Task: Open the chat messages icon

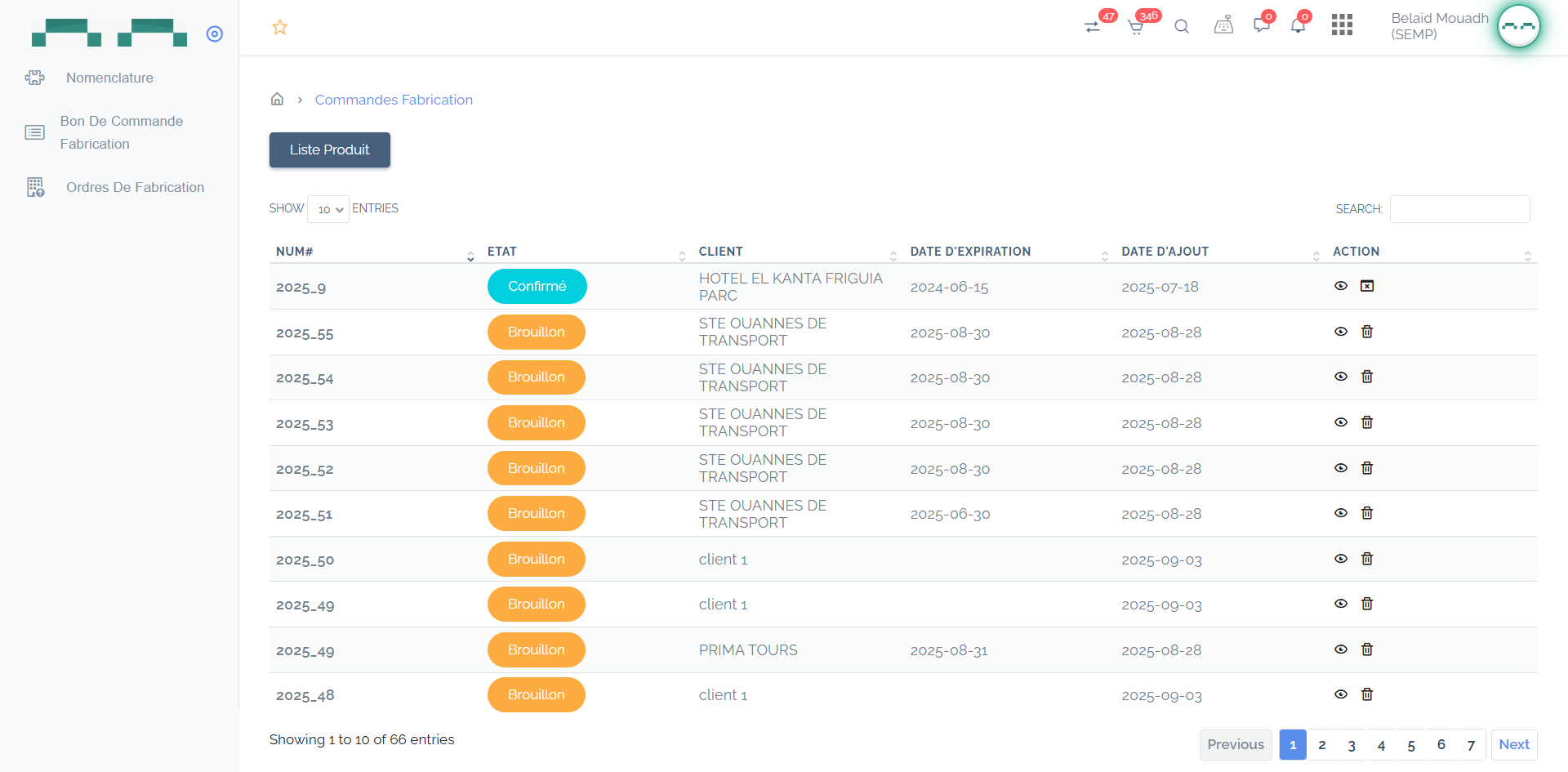Action: pos(1262,26)
